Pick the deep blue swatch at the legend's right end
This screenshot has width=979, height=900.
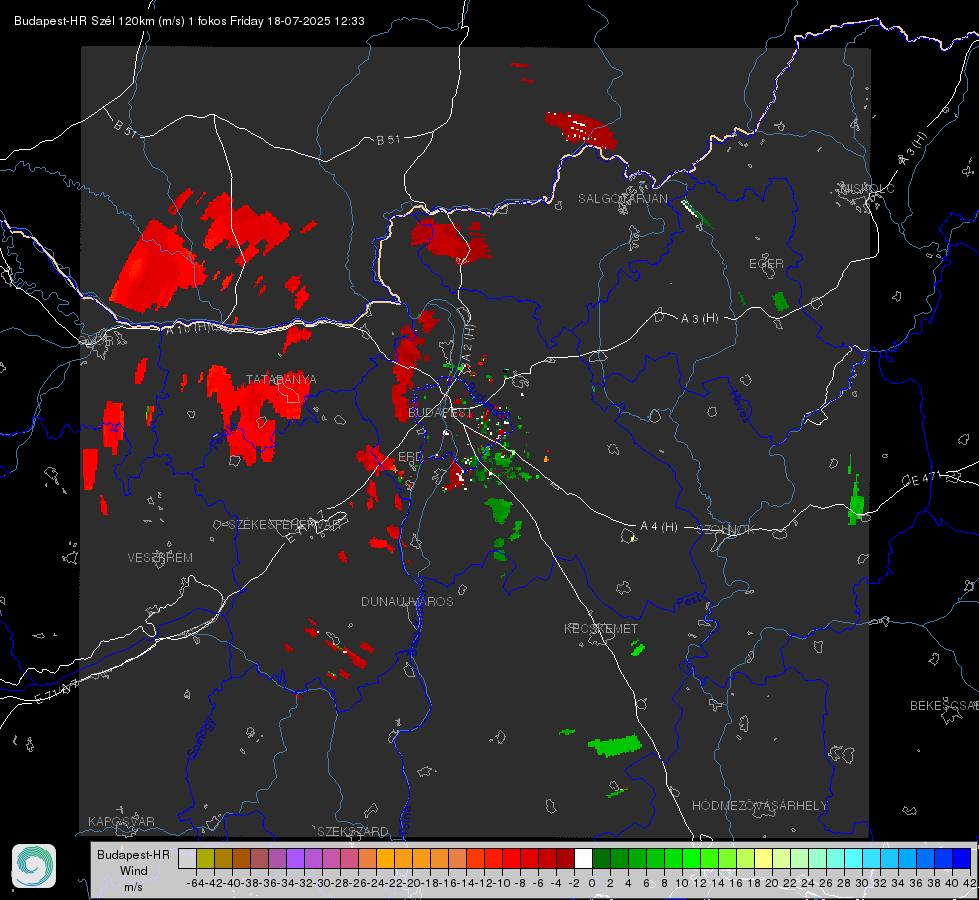[962, 858]
